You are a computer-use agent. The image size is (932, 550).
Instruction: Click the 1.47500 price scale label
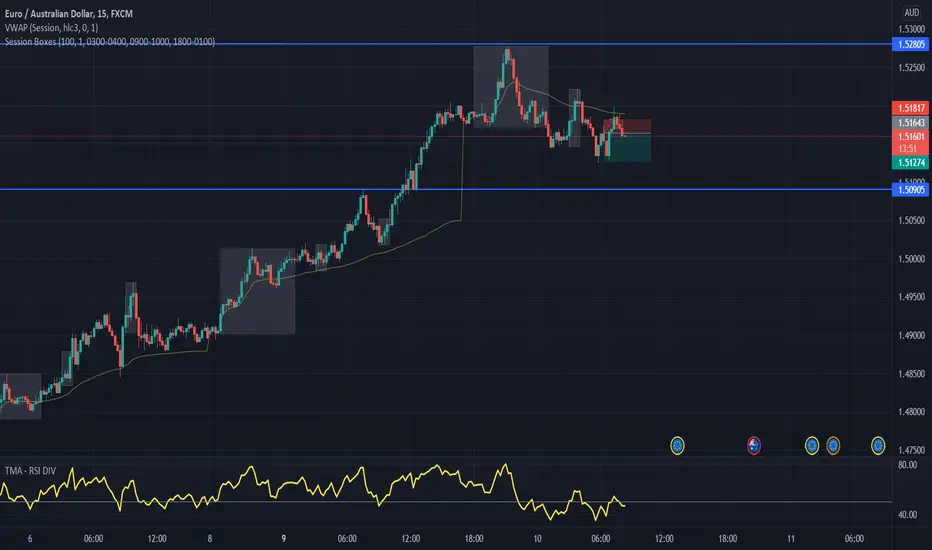click(911, 450)
